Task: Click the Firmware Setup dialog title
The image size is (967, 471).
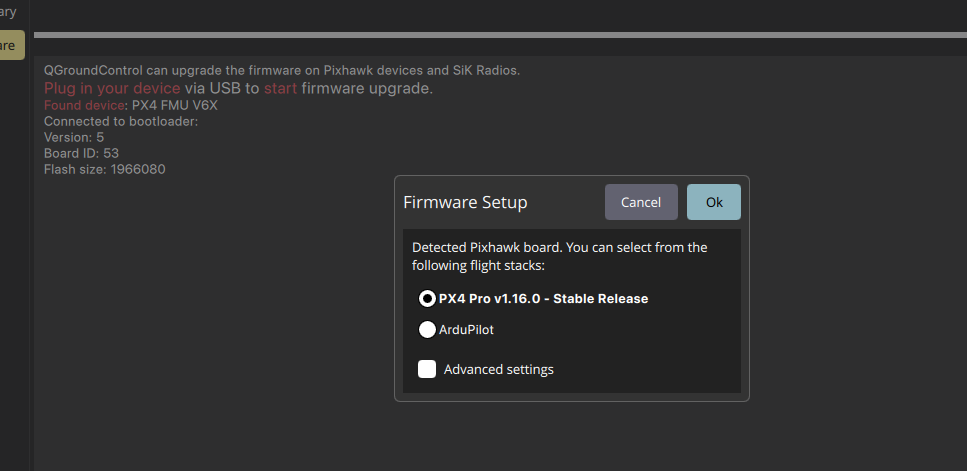Action: click(x=465, y=203)
